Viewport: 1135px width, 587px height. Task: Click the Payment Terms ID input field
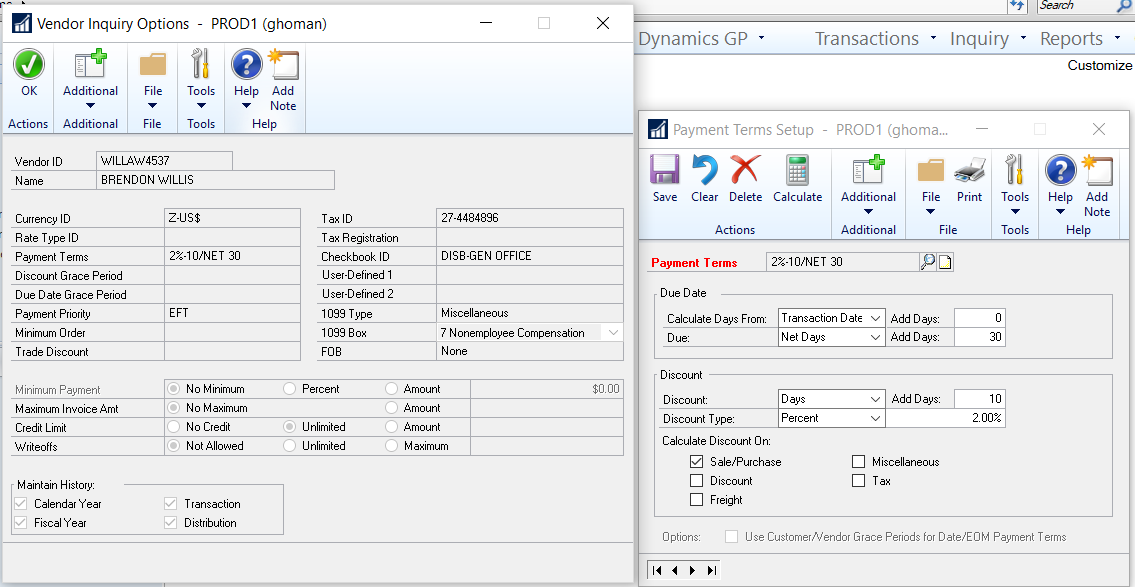(x=843, y=262)
